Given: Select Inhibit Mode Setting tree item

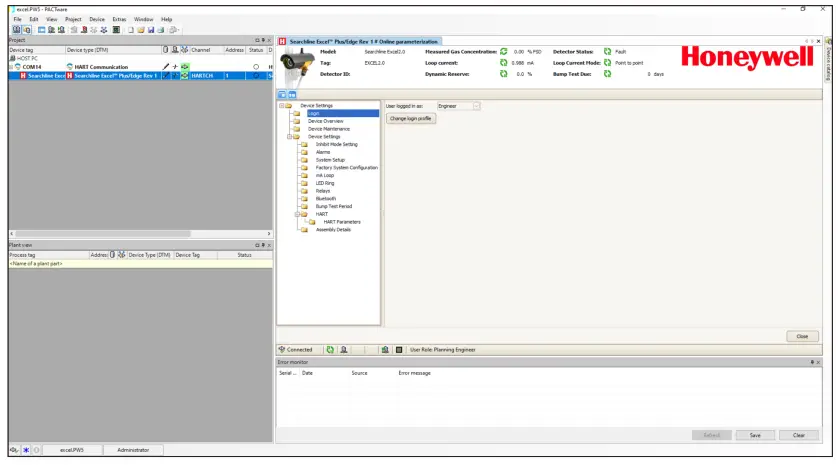Looking at the screenshot, I should 337,144.
